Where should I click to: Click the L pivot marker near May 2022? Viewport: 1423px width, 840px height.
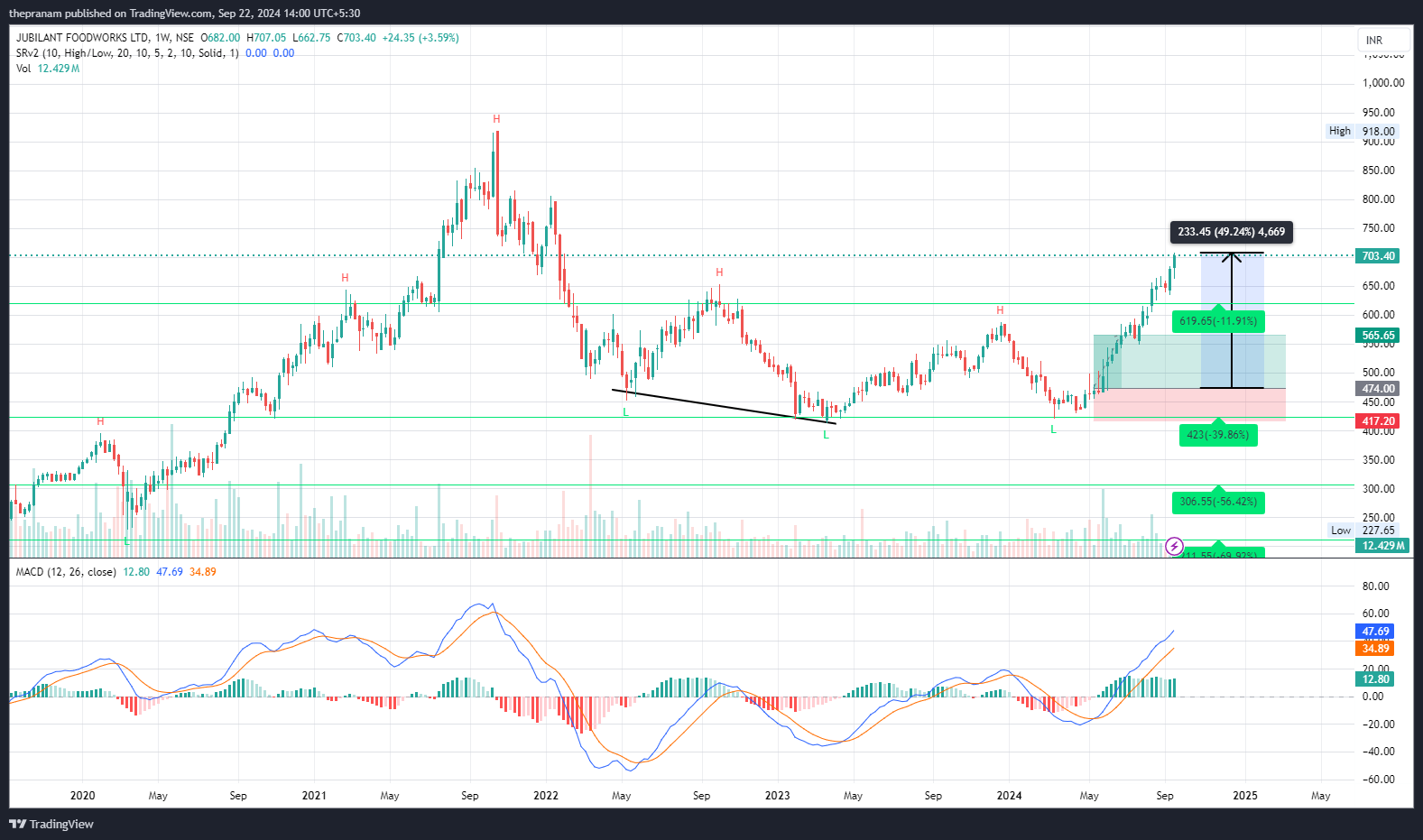click(625, 412)
